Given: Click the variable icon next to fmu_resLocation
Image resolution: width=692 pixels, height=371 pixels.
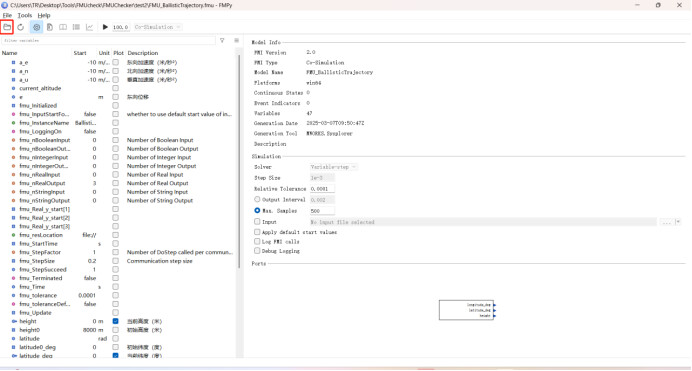Looking at the screenshot, I should click(x=13, y=235).
